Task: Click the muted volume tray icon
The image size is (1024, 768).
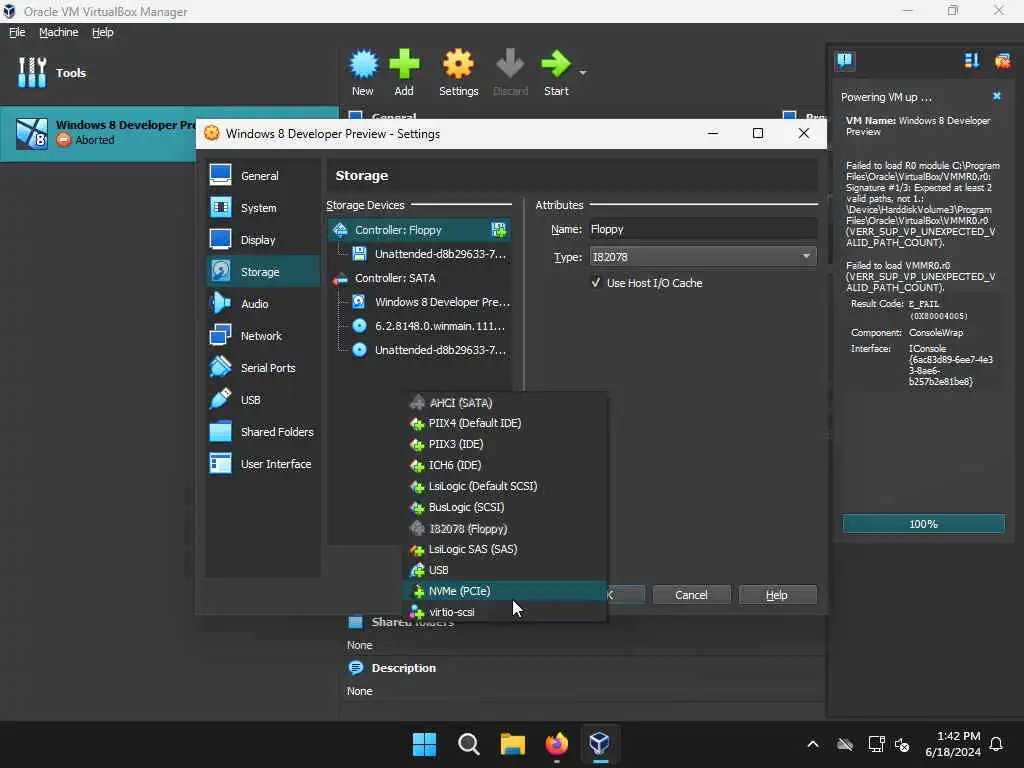Action: coord(902,744)
